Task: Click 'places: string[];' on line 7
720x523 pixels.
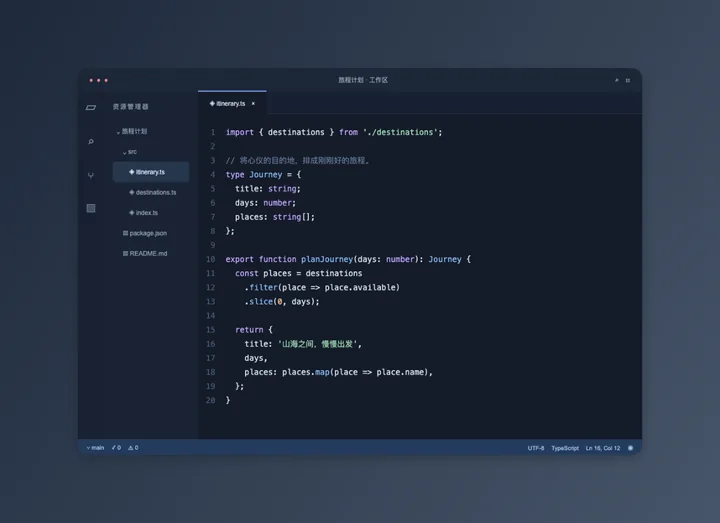Action: pyautogui.click(x=275, y=217)
